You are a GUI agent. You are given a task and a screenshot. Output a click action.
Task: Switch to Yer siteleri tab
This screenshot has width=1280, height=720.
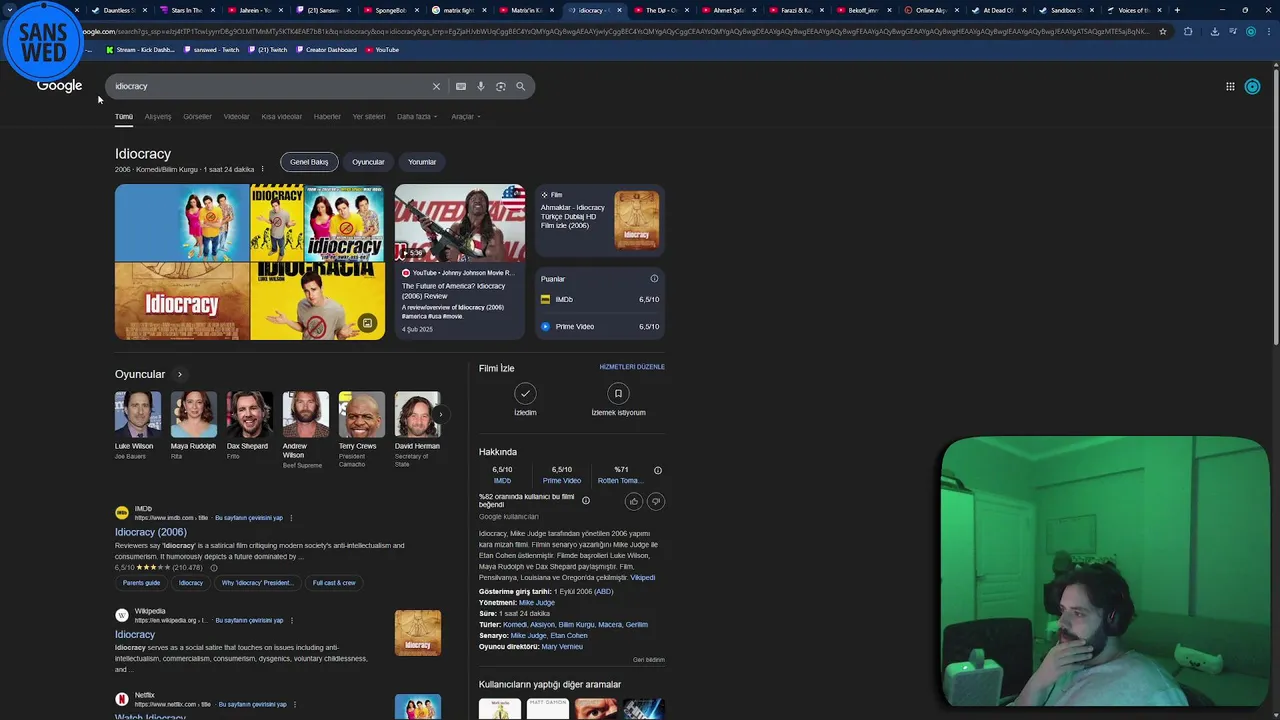coord(369,117)
